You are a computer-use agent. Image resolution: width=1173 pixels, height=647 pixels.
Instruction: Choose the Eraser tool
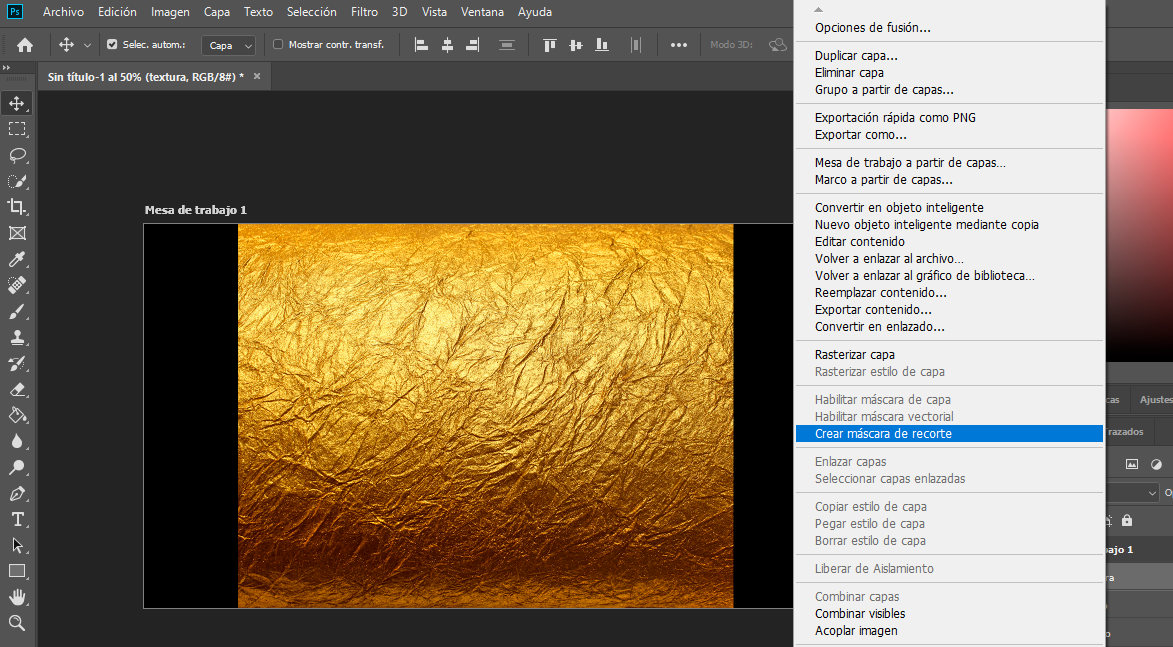click(x=17, y=390)
